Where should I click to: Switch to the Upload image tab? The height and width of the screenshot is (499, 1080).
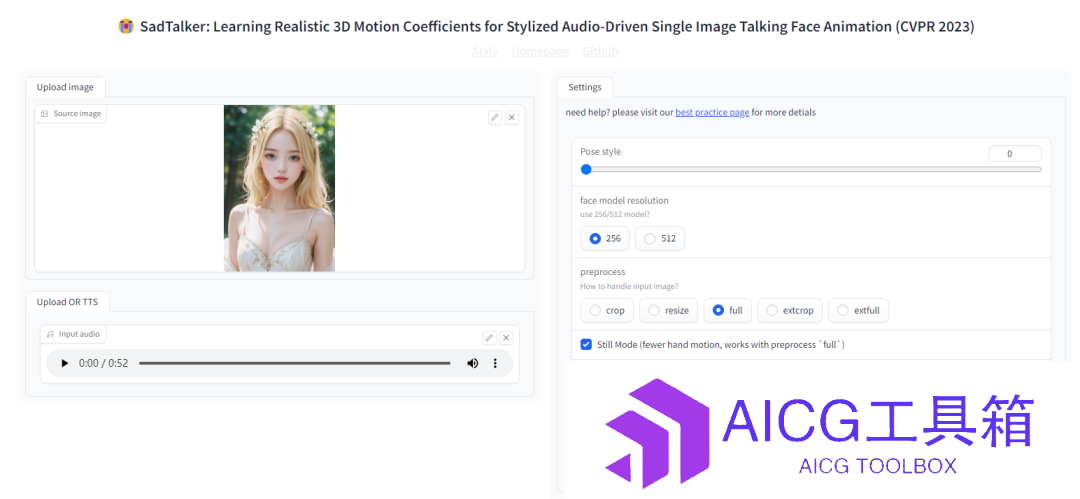[65, 87]
